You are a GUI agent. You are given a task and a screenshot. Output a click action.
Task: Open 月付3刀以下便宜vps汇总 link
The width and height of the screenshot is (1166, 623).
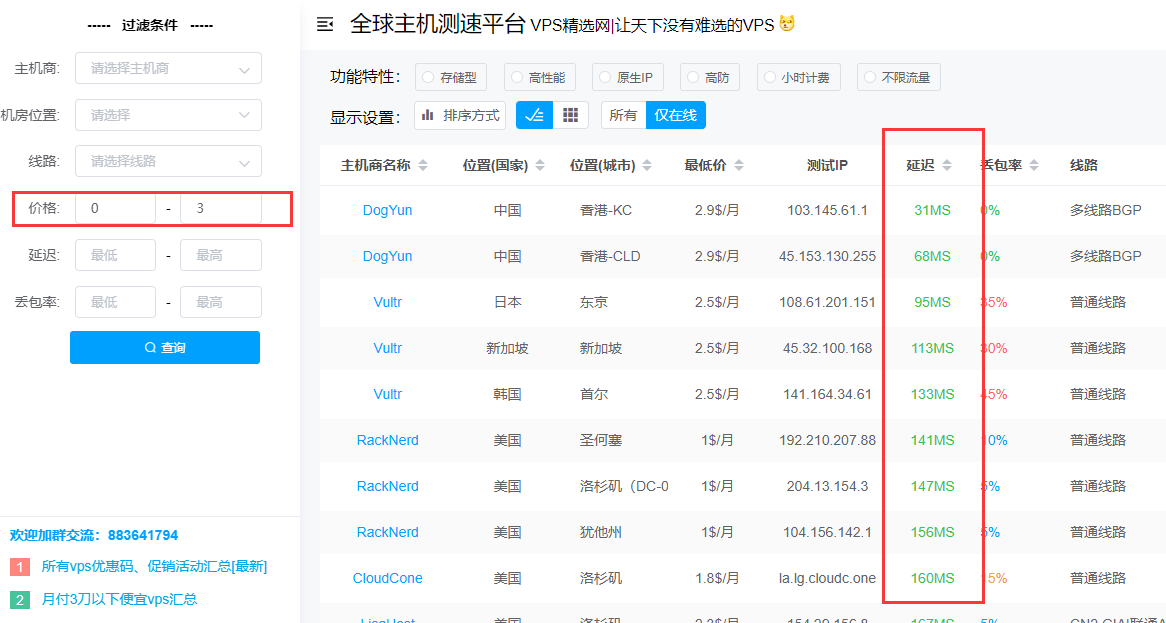[119, 598]
